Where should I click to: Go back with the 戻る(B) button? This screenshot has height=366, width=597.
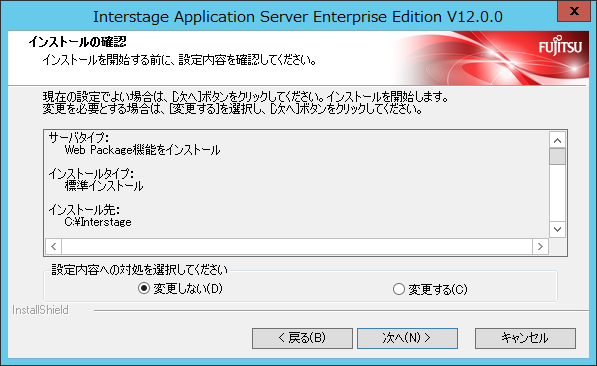pyautogui.click(x=302, y=338)
